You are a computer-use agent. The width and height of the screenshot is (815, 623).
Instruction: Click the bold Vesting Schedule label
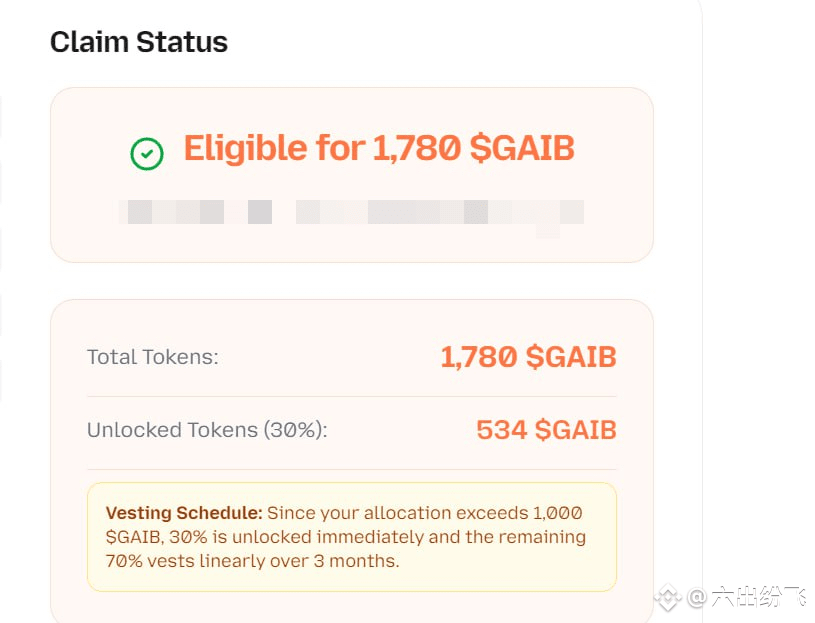pos(184,513)
